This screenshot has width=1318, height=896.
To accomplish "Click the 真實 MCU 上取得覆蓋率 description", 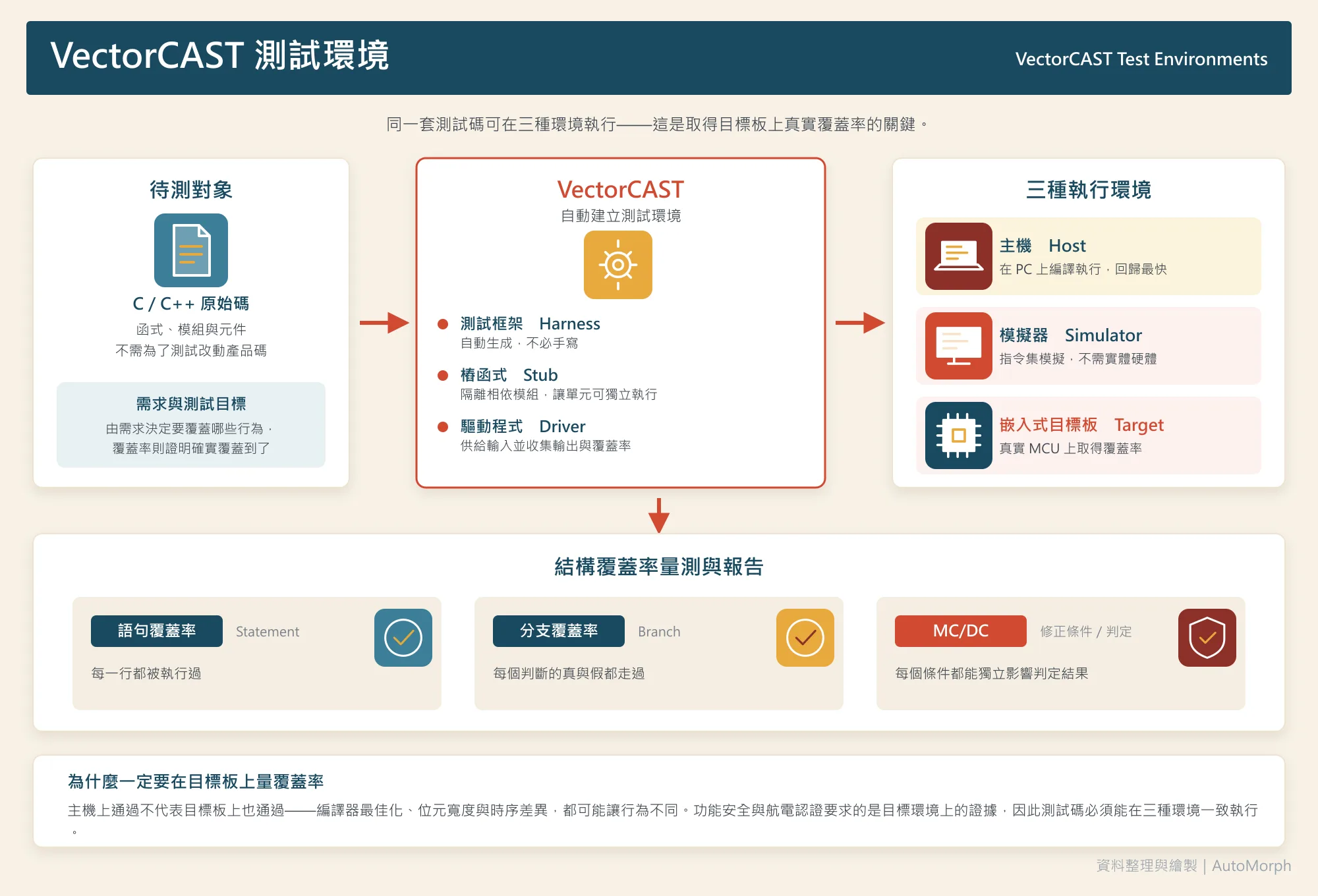I will (x=1071, y=448).
